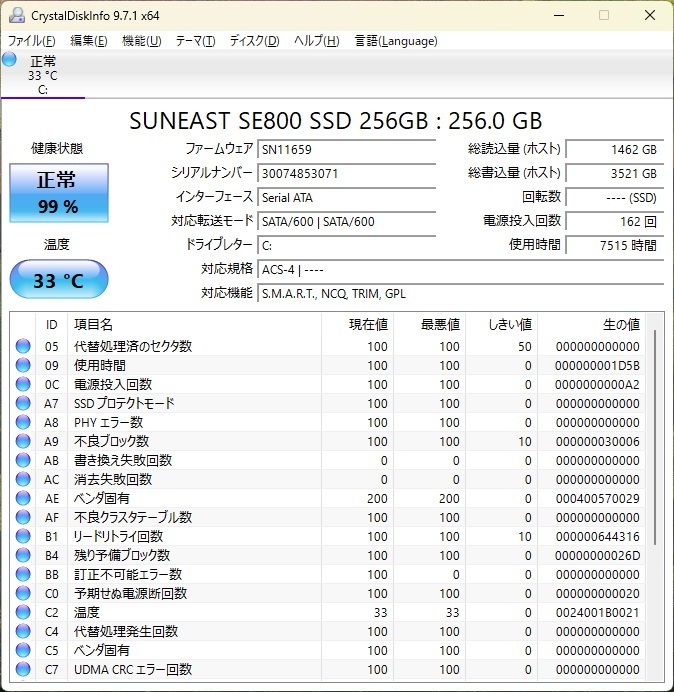Click the blue disk status orb for drive C:
This screenshot has width=674, height=692.
10,60
